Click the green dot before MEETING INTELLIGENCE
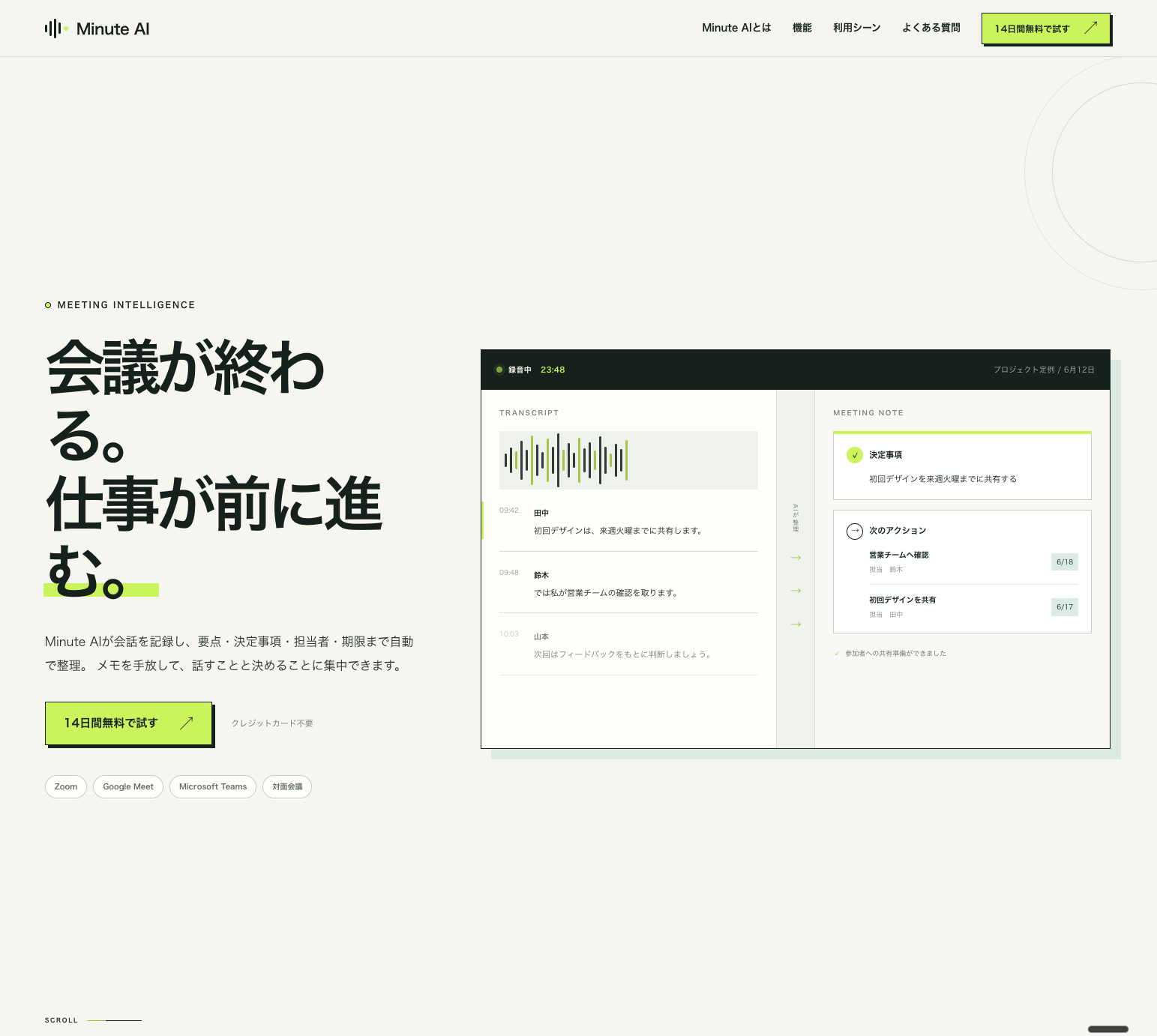 pos(48,305)
